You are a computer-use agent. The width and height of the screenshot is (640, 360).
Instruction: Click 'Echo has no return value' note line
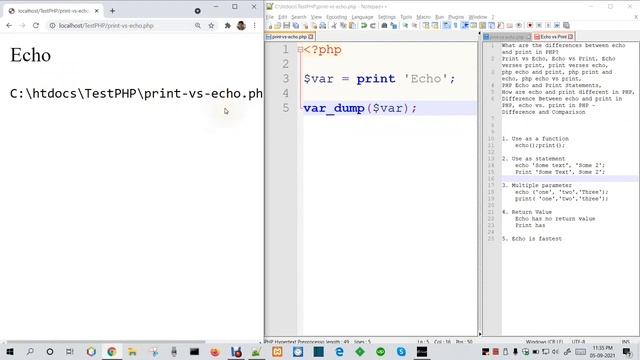pyautogui.click(x=555, y=219)
